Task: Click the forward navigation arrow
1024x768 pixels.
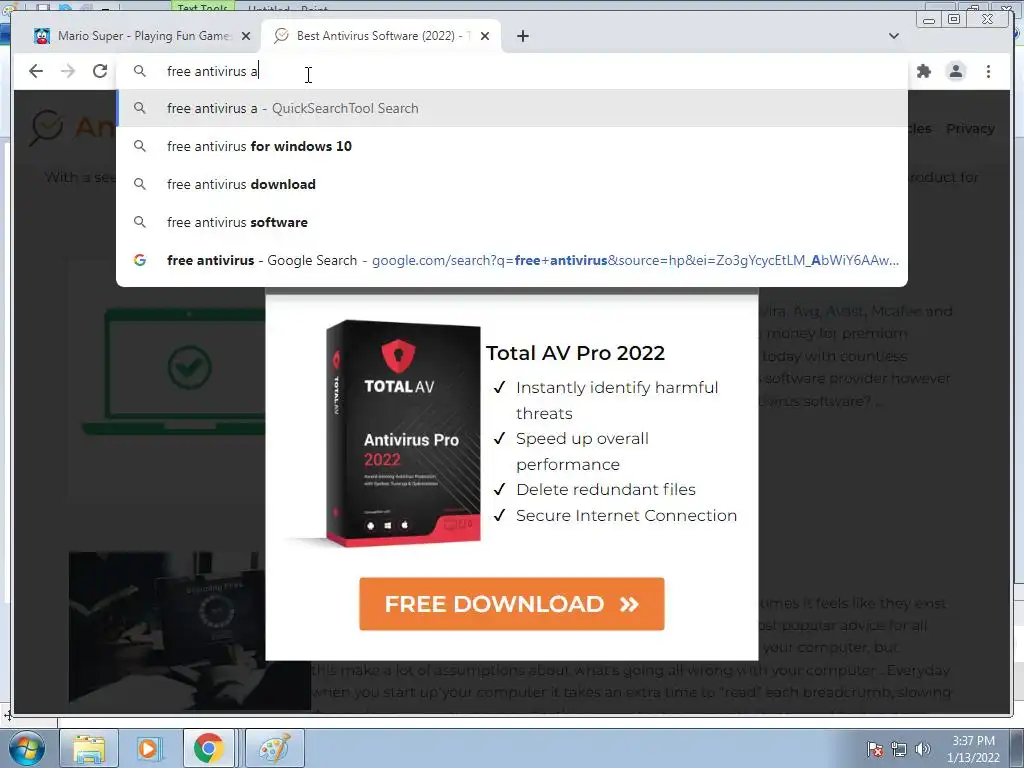Action: coord(68,71)
